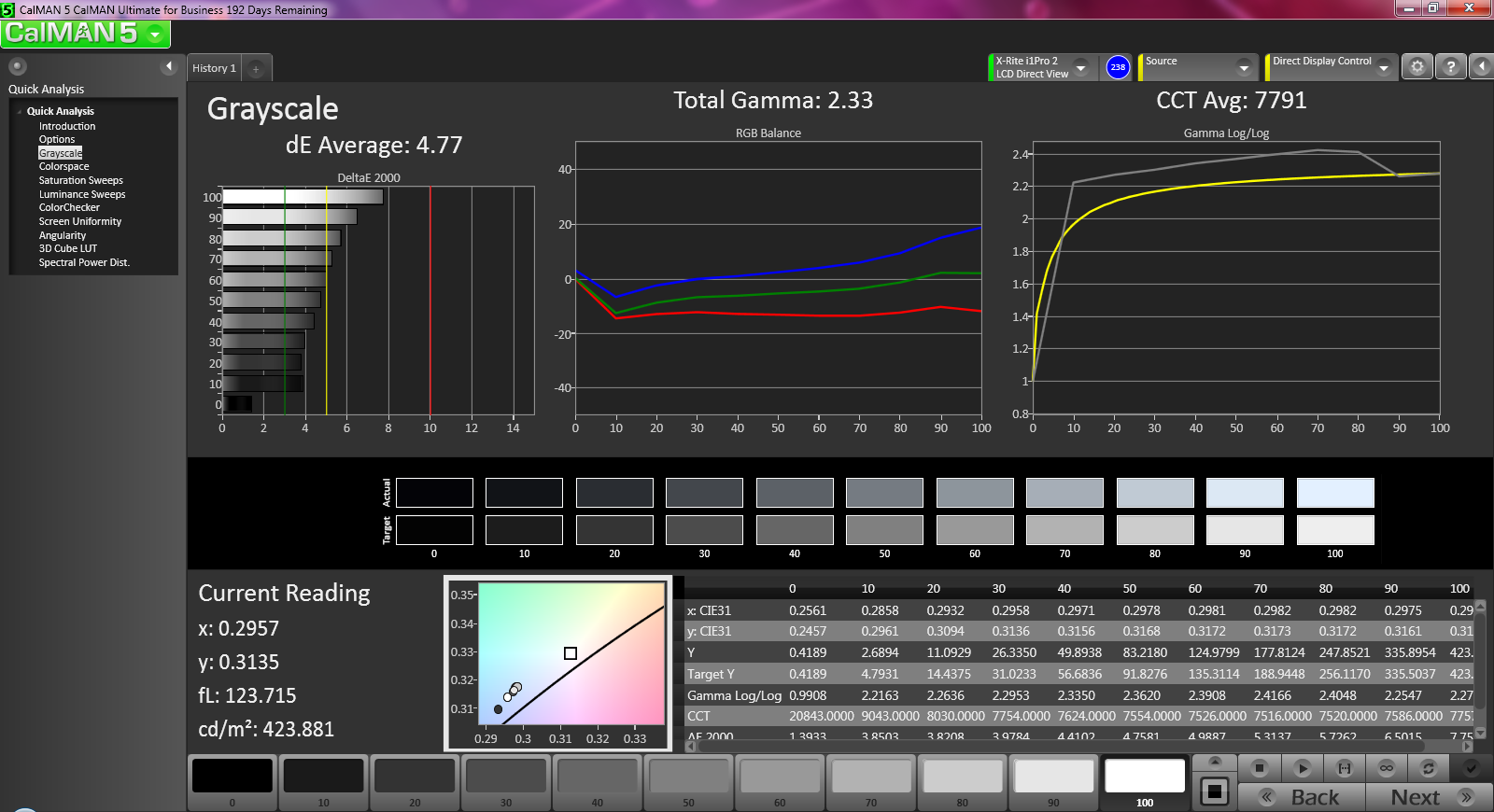Click the infinity continuous read icon
1494x812 pixels.
tap(1386, 768)
